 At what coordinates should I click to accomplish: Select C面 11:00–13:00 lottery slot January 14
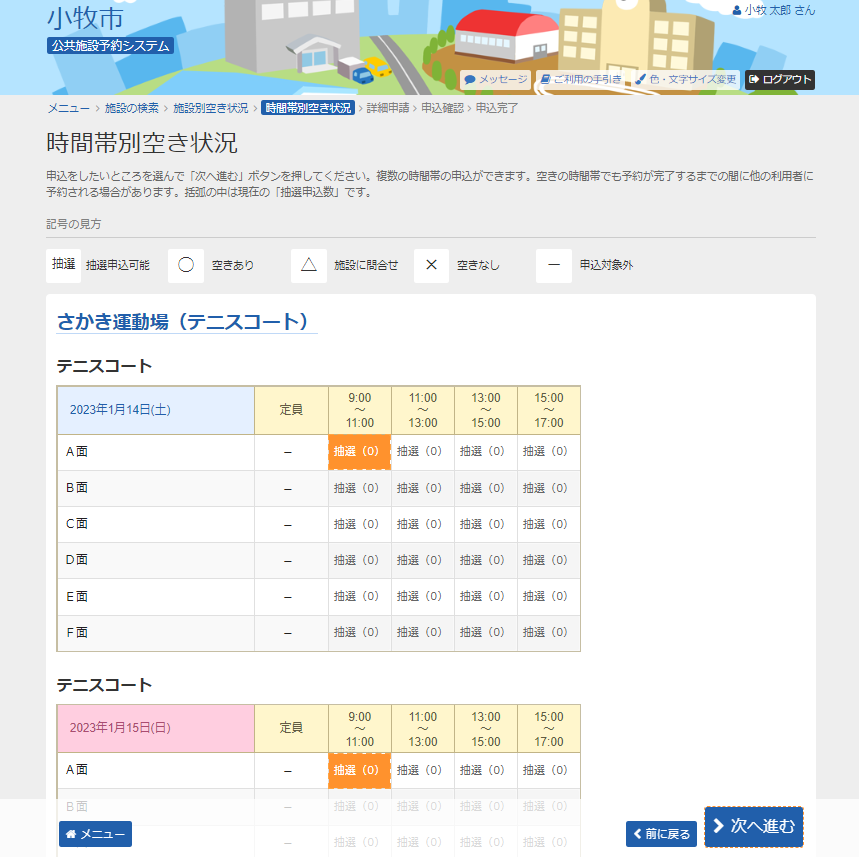pos(422,524)
